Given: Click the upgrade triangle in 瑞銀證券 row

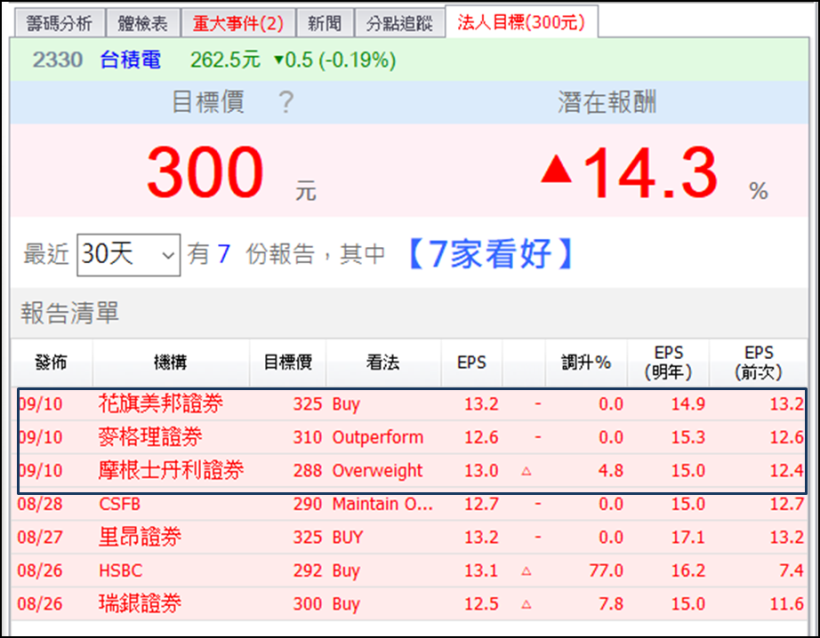Looking at the screenshot, I should [527, 605].
